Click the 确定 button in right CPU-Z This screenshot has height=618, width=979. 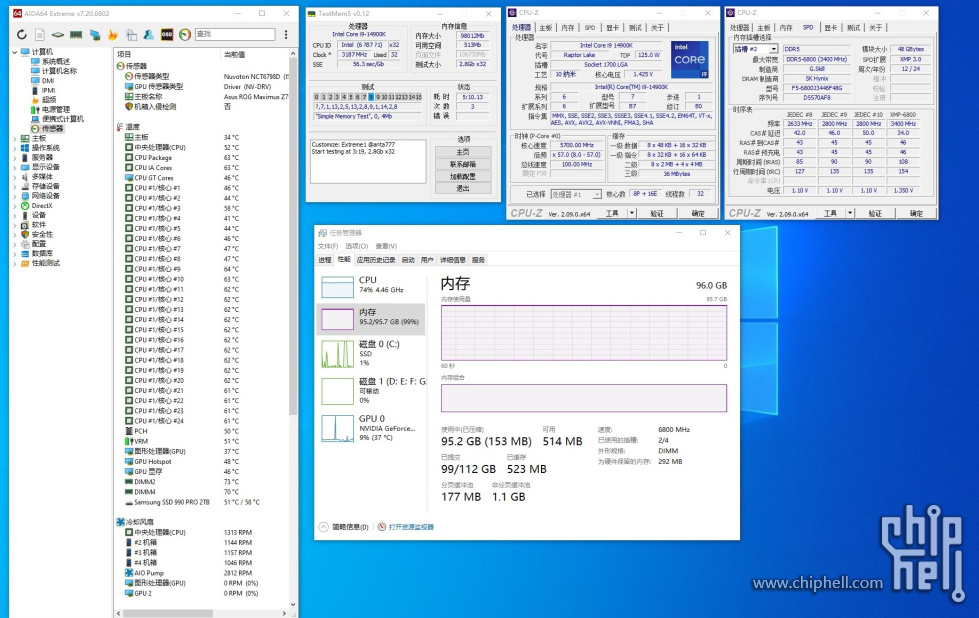(916, 213)
